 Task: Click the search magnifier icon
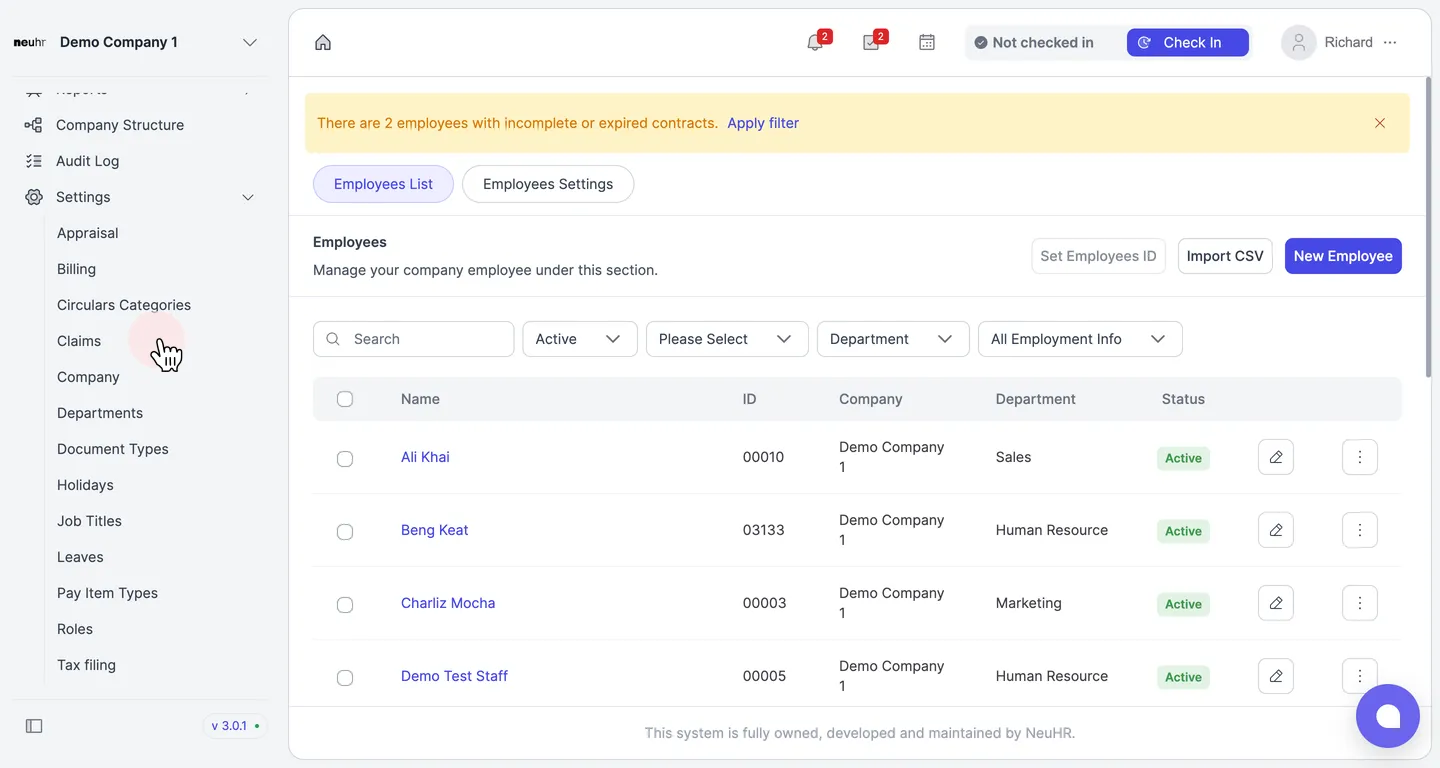point(334,339)
